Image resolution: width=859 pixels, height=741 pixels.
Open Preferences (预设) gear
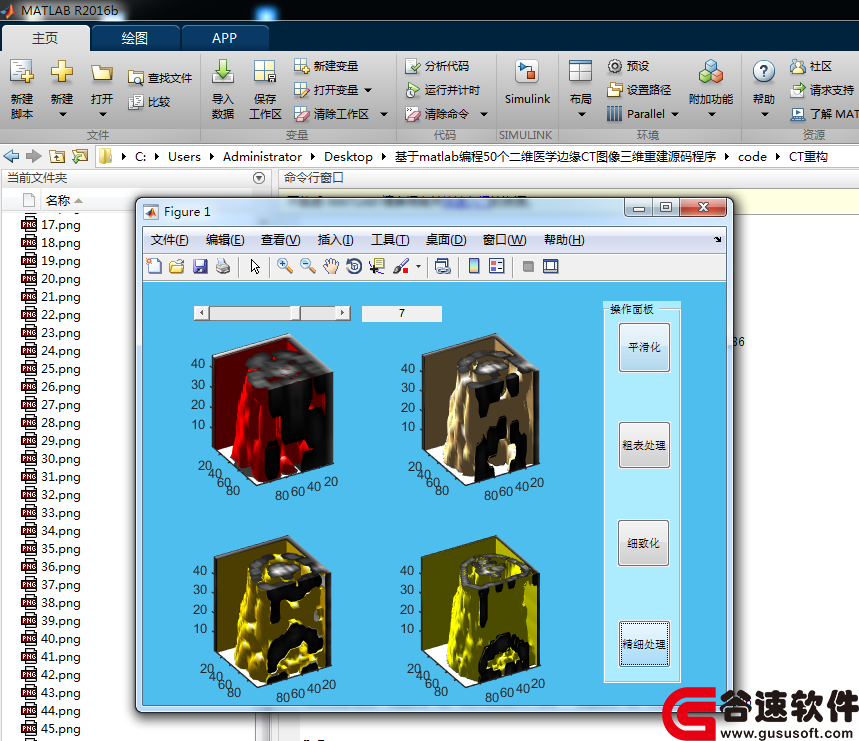click(x=628, y=66)
